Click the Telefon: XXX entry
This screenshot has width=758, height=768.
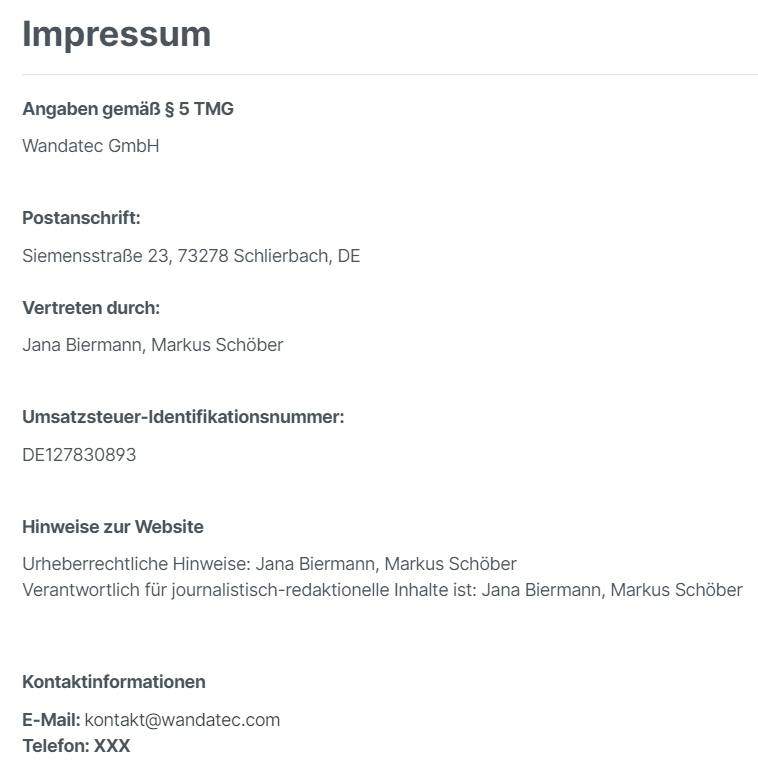(x=76, y=746)
